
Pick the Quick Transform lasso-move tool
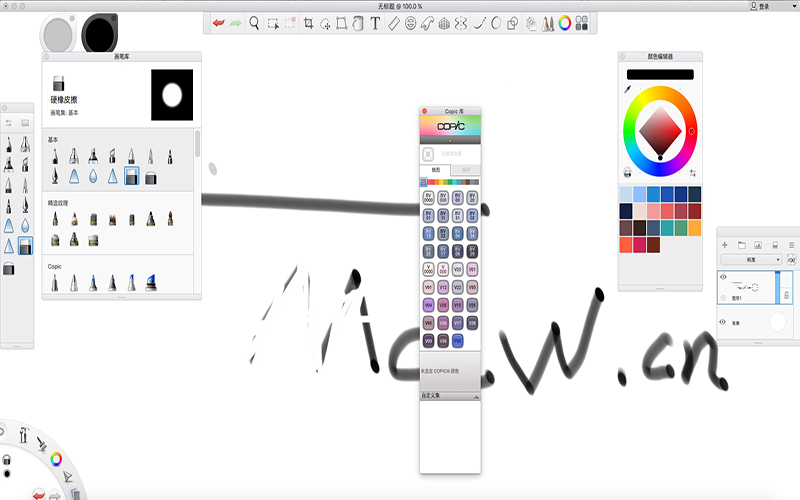(x=325, y=23)
